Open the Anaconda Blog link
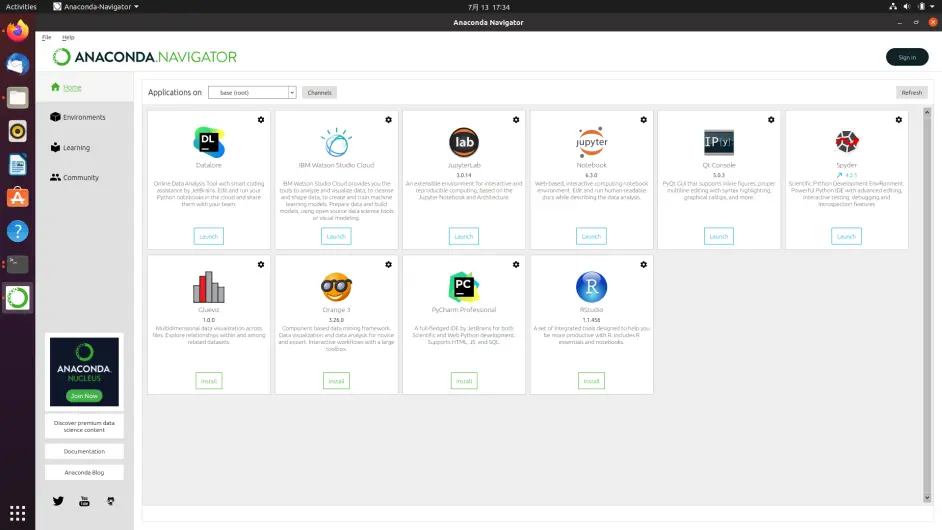 [84, 472]
